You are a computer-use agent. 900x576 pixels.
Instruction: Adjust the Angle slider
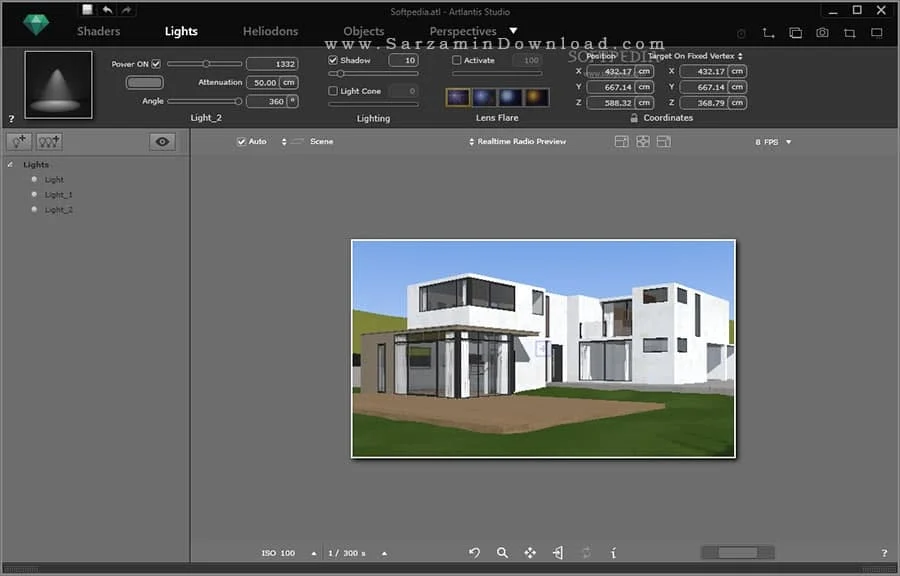pyautogui.click(x=205, y=101)
